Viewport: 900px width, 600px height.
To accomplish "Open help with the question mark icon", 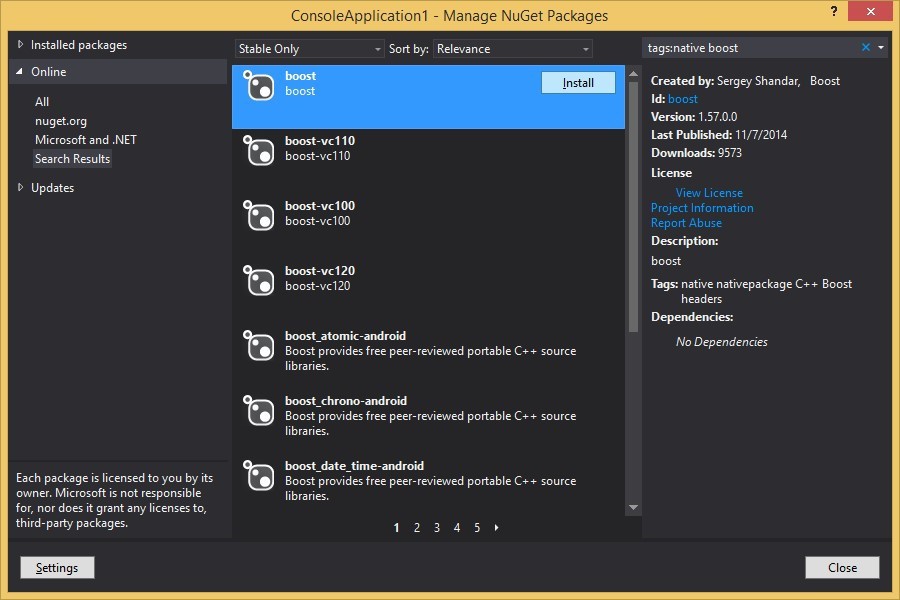I will pyautogui.click(x=833, y=11).
